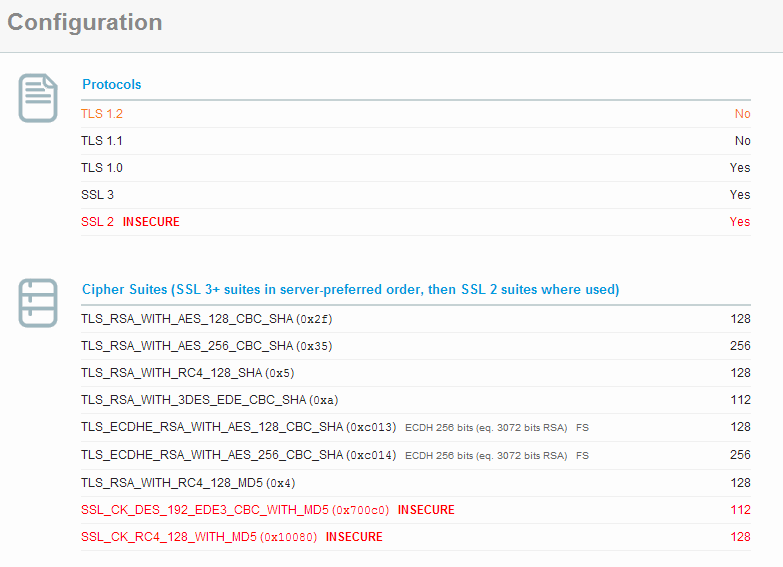Open the Cipher Suites section heading
The height and width of the screenshot is (567, 783).
tap(351, 289)
